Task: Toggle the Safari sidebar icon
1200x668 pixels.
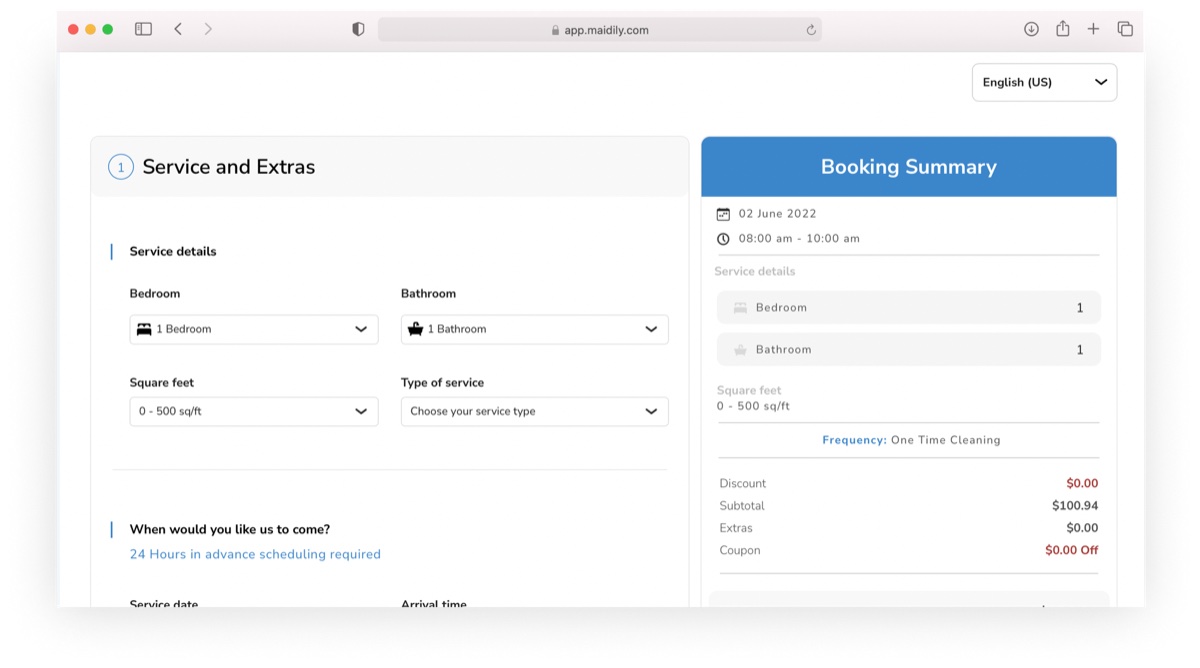Action: pos(143,29)
